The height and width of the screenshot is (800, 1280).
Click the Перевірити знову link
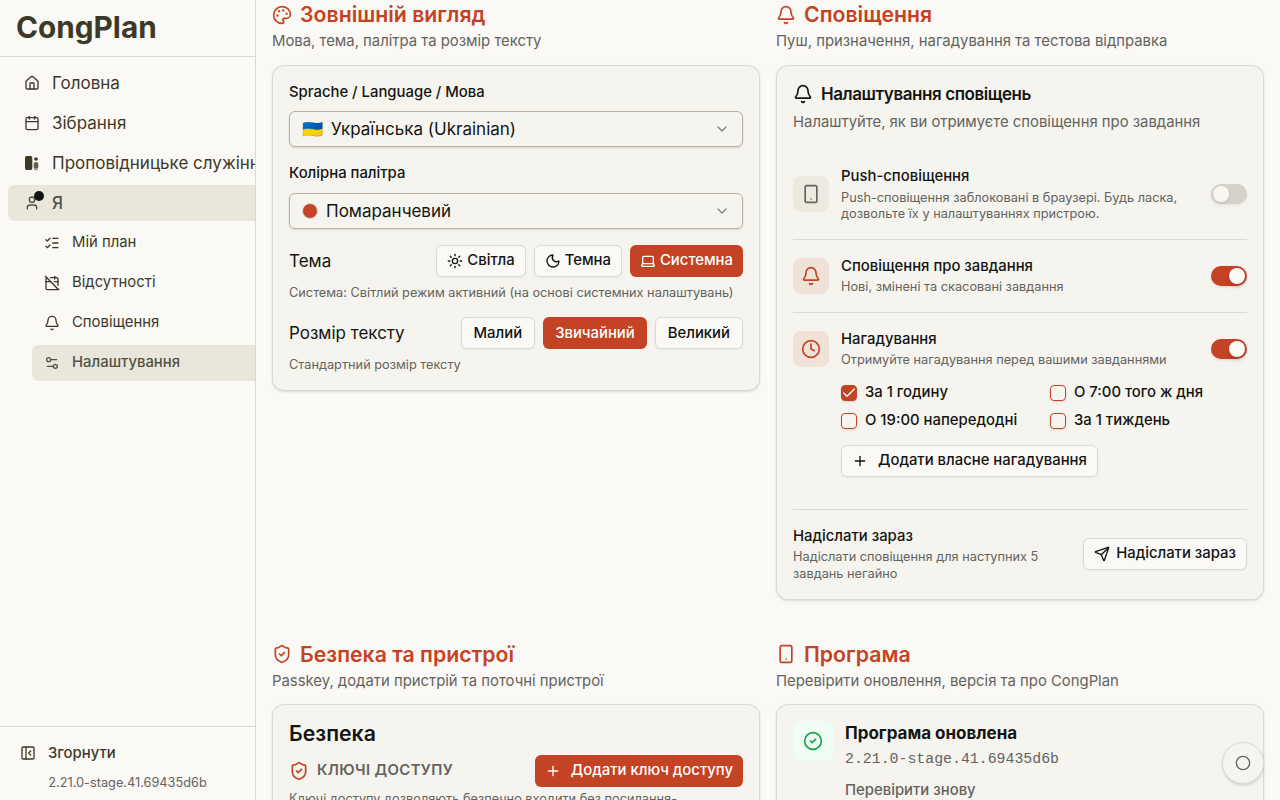[x=910, y=789]
